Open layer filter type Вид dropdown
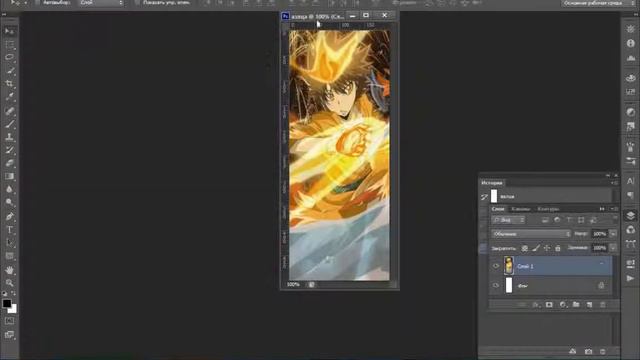 tap(508, 220)
